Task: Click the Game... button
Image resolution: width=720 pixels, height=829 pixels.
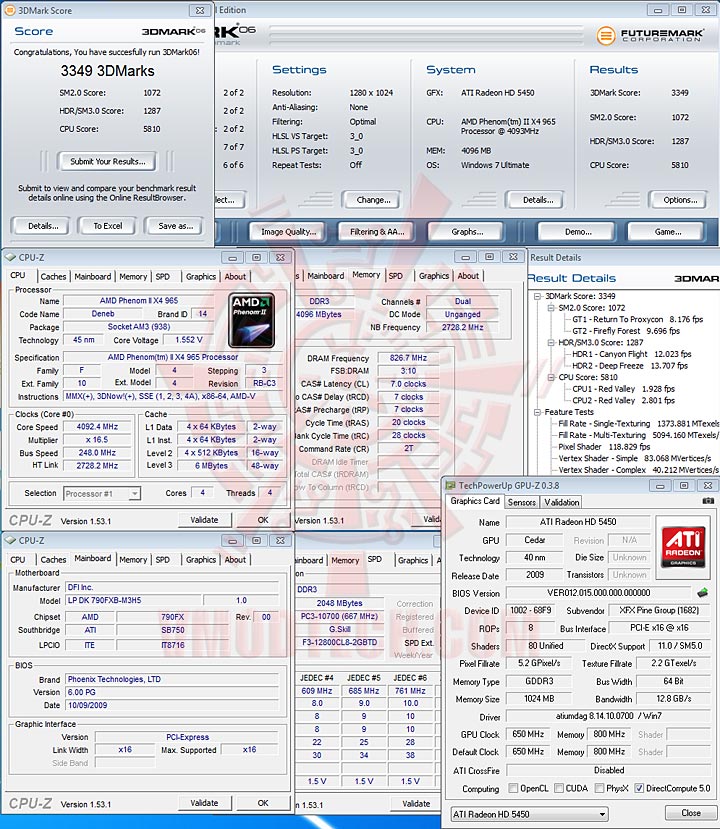Action: coord(667,232)
